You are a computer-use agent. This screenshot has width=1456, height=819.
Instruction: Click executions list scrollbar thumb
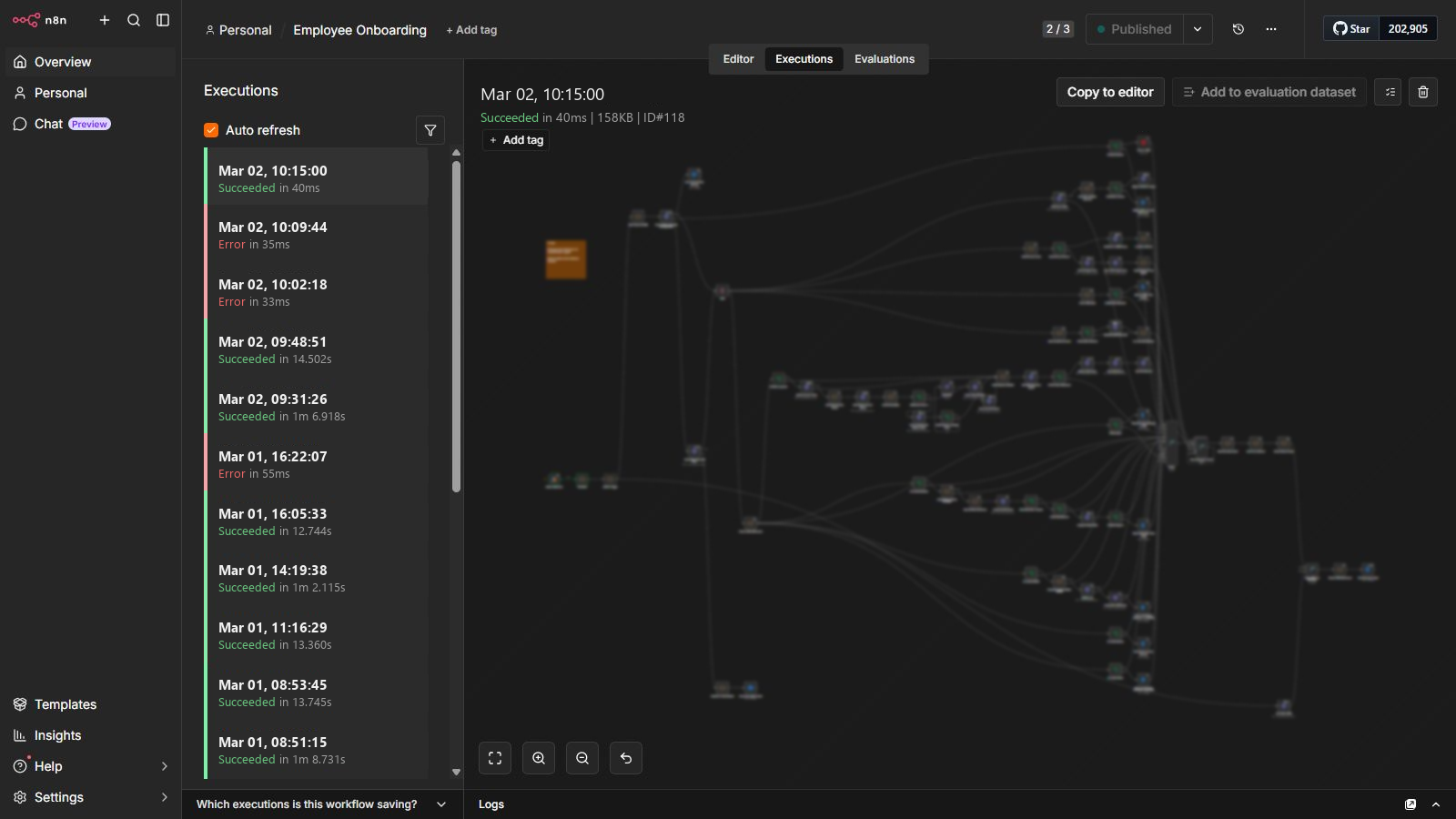(x=456, y=327)
